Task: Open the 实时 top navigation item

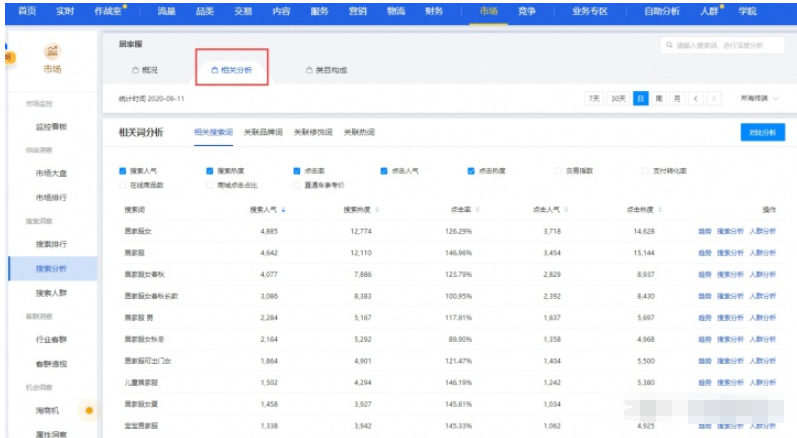Action: [65, 11]
